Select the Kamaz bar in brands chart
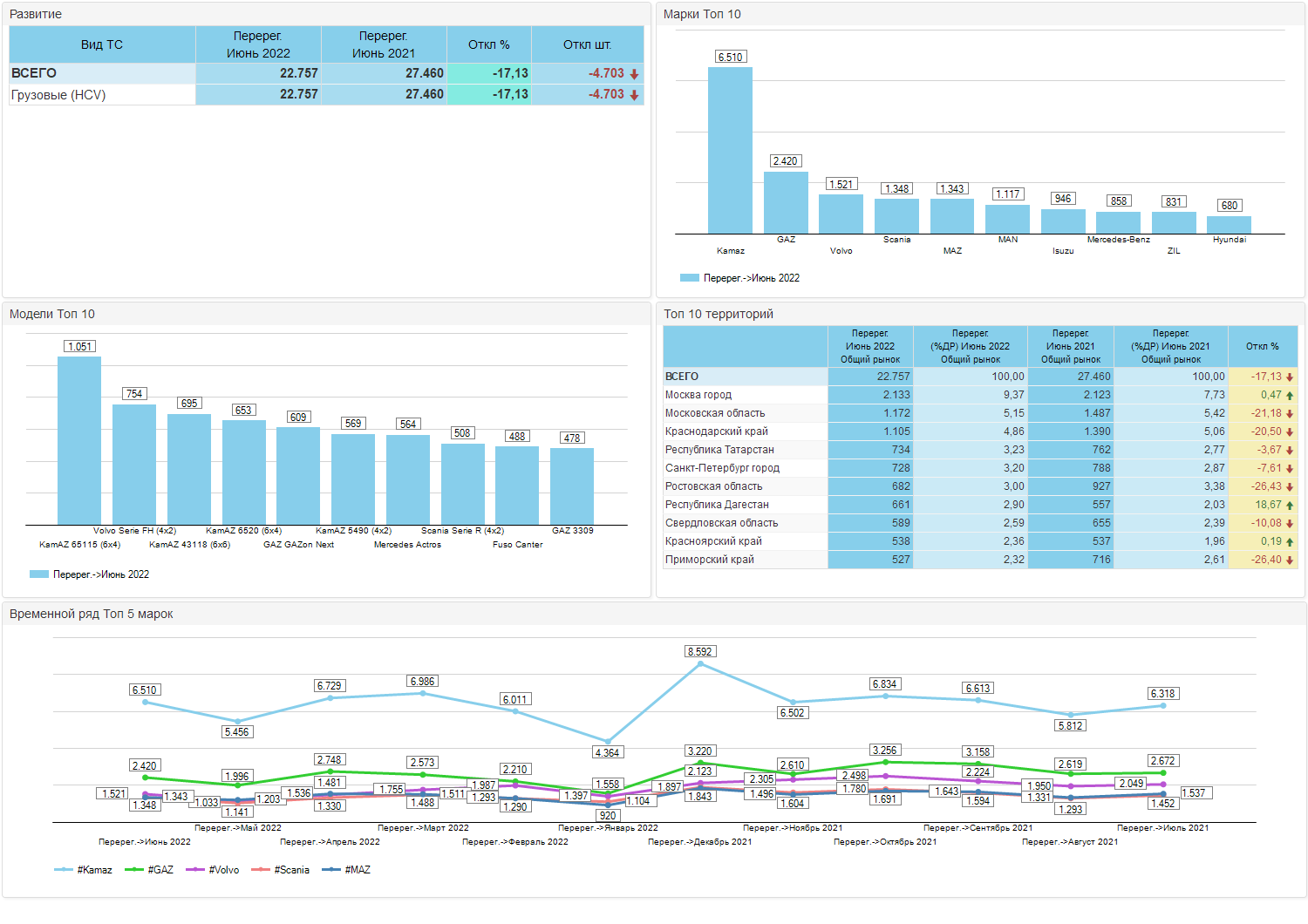The height and width of the screenshot is (924, 1308). pyautogui.click(x=730, y=150)
